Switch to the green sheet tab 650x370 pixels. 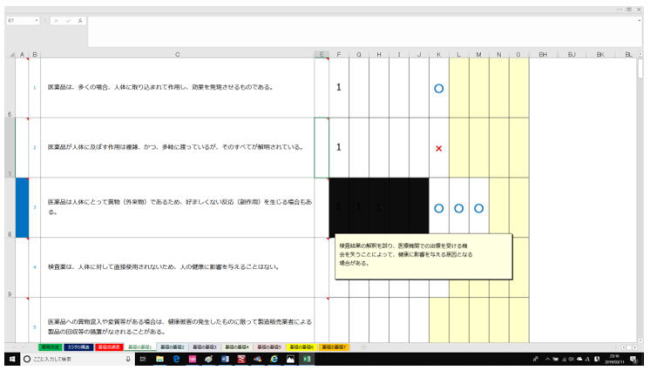(x=50, y=347)
